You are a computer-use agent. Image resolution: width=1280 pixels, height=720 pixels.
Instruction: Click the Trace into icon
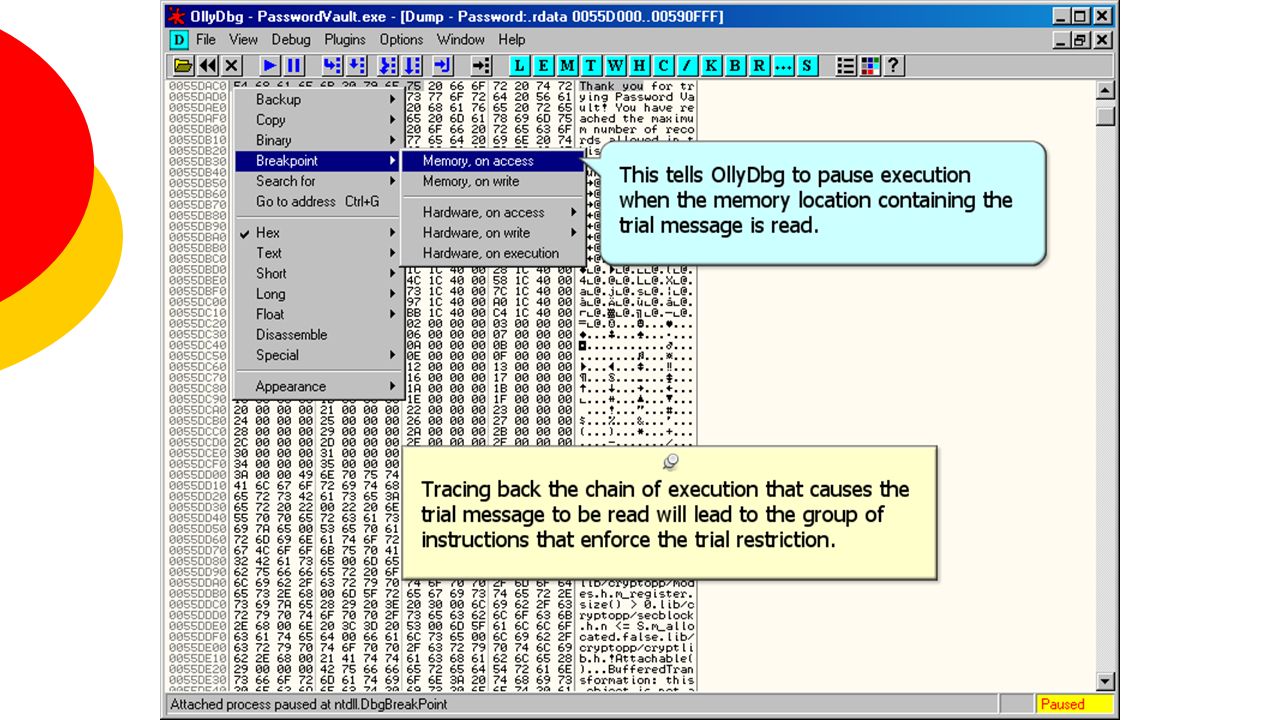tap(388, 66)
